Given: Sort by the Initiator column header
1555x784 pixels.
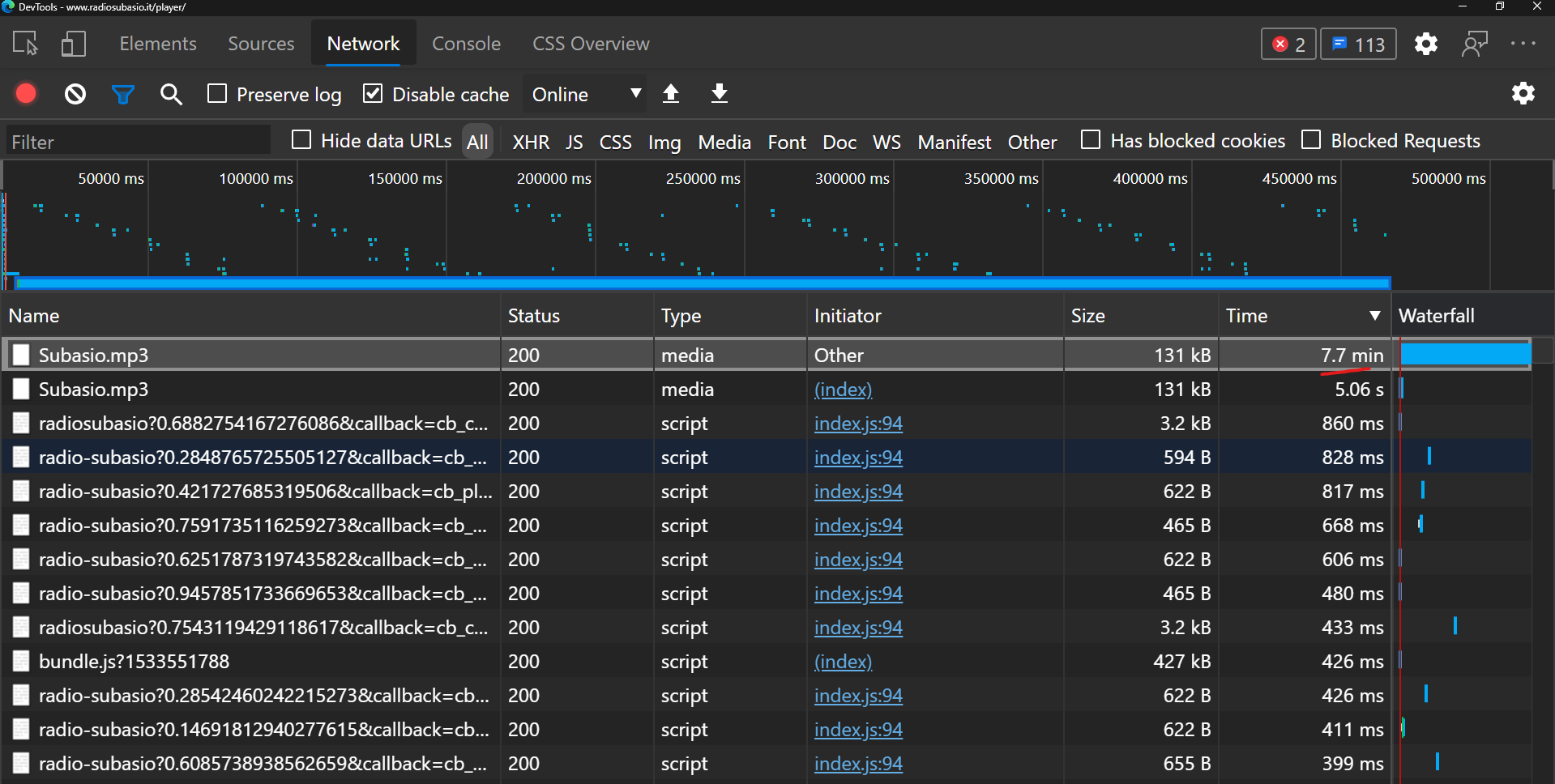Looking at the screenshot, I should tap(935, 316).
